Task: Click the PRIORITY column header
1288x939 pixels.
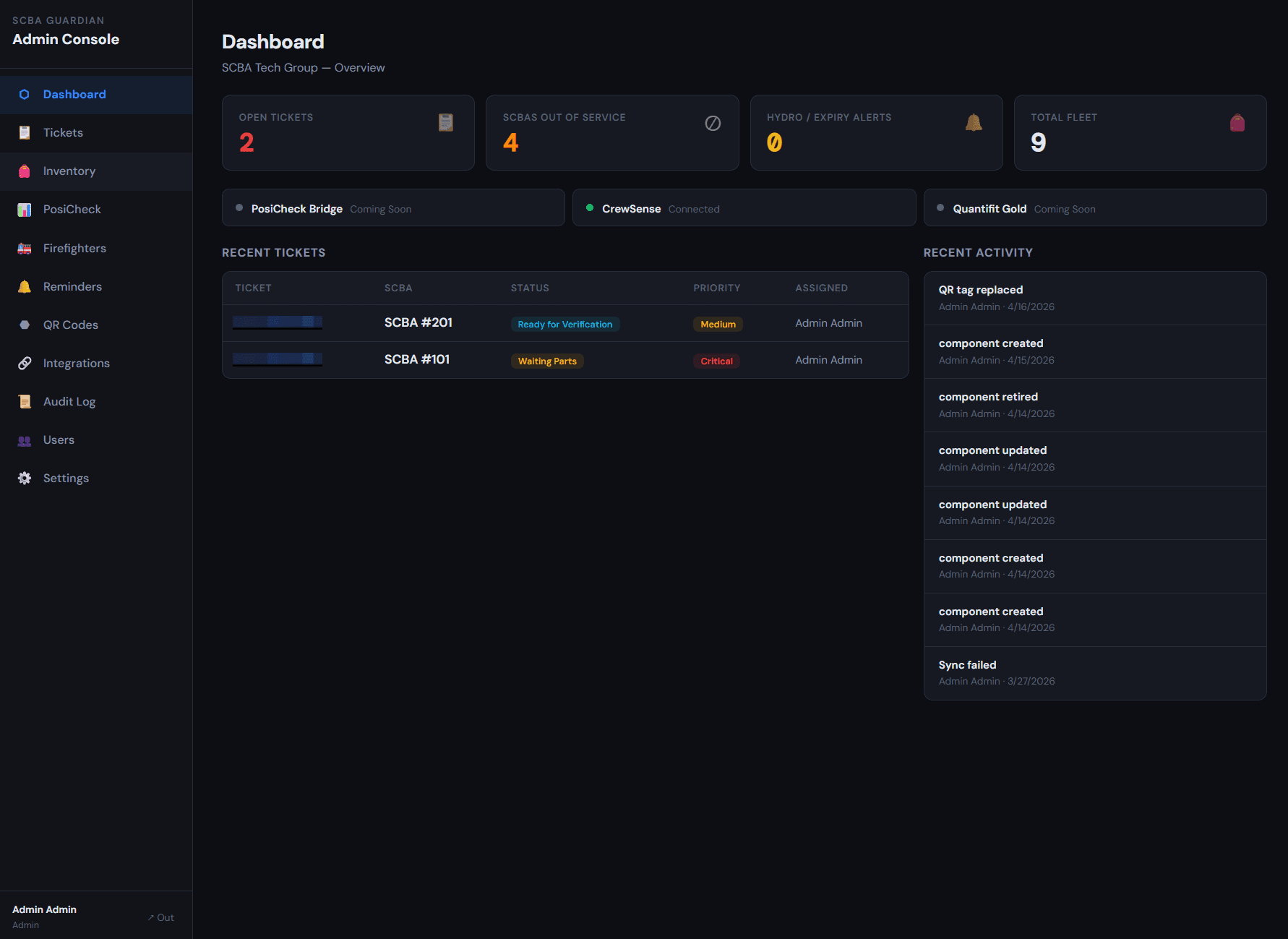Action: (x=717, y=288)
